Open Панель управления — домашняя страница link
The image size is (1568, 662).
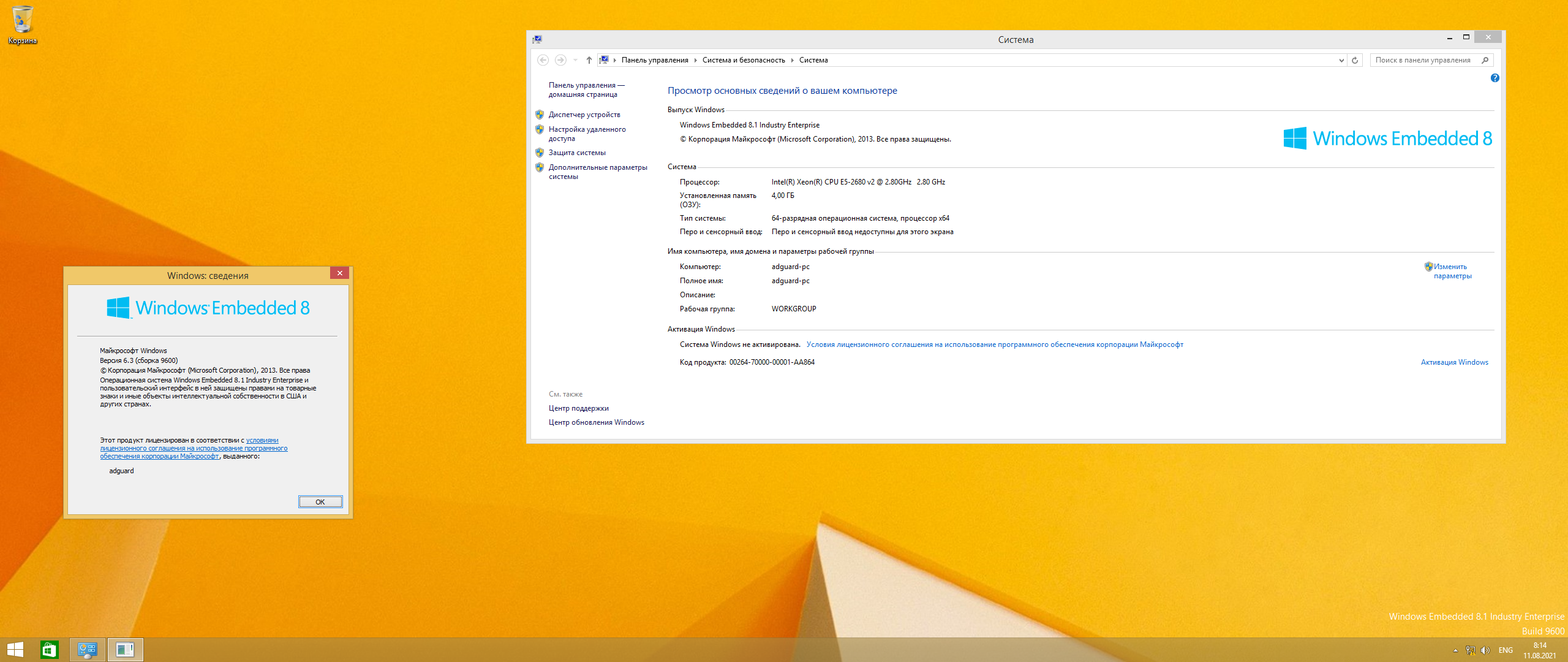tap(586, 89)
